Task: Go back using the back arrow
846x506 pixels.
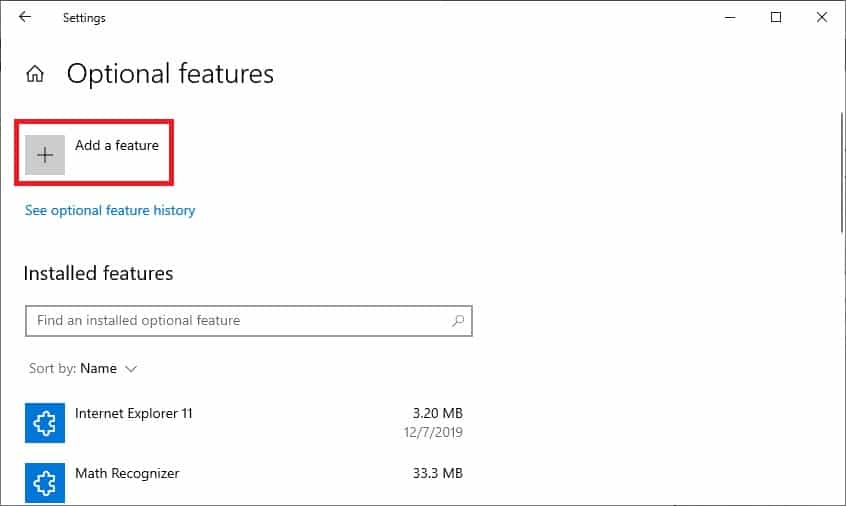Action: [x=25, y=17]
